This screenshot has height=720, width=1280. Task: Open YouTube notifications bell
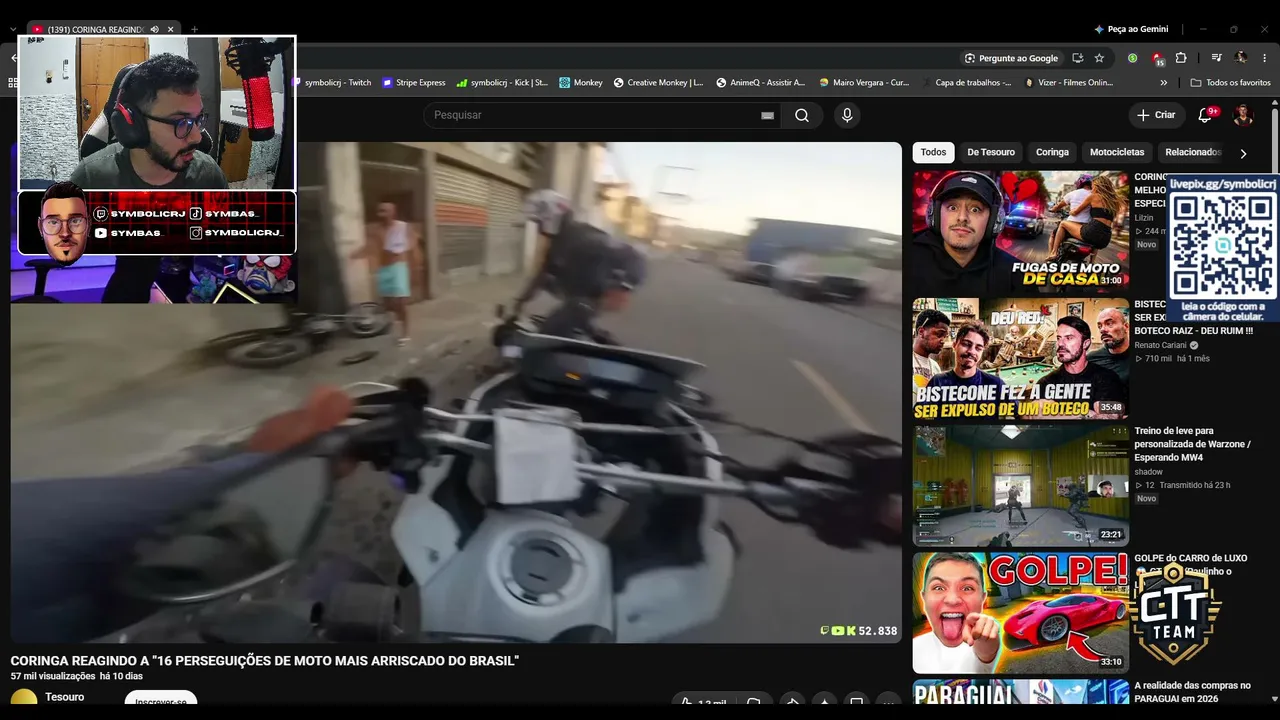tap(1206, 115)
